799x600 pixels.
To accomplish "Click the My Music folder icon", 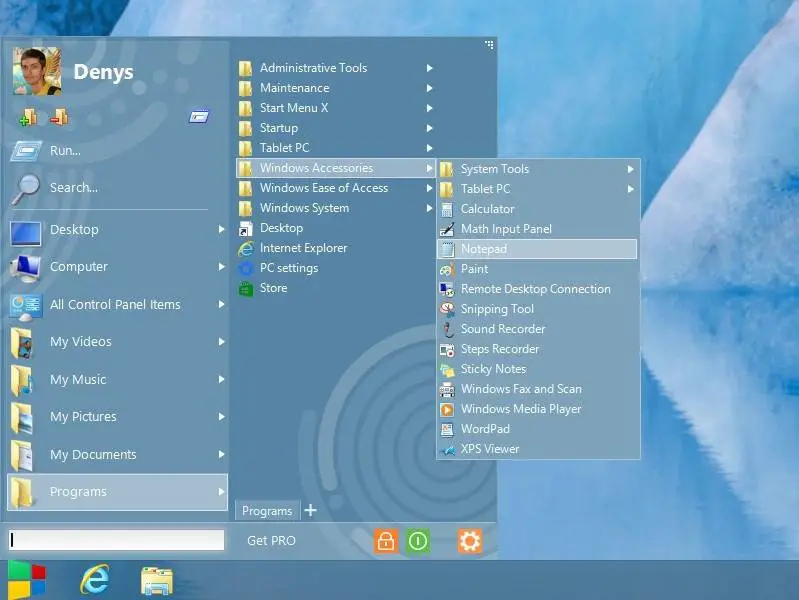I will [x=23, y=380].
